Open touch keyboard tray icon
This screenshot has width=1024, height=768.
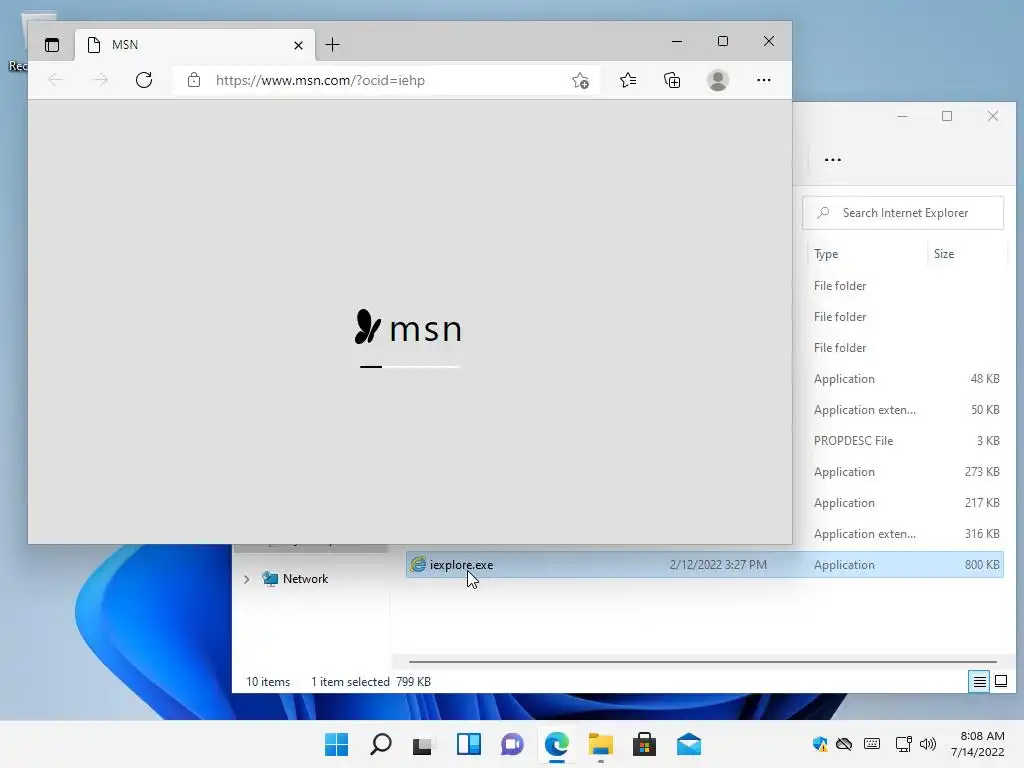[872, 744]
